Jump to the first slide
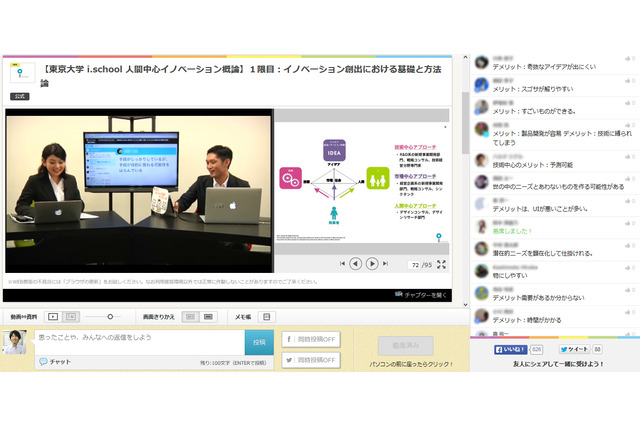The image size is (640, 426). (x=342, y=264)
